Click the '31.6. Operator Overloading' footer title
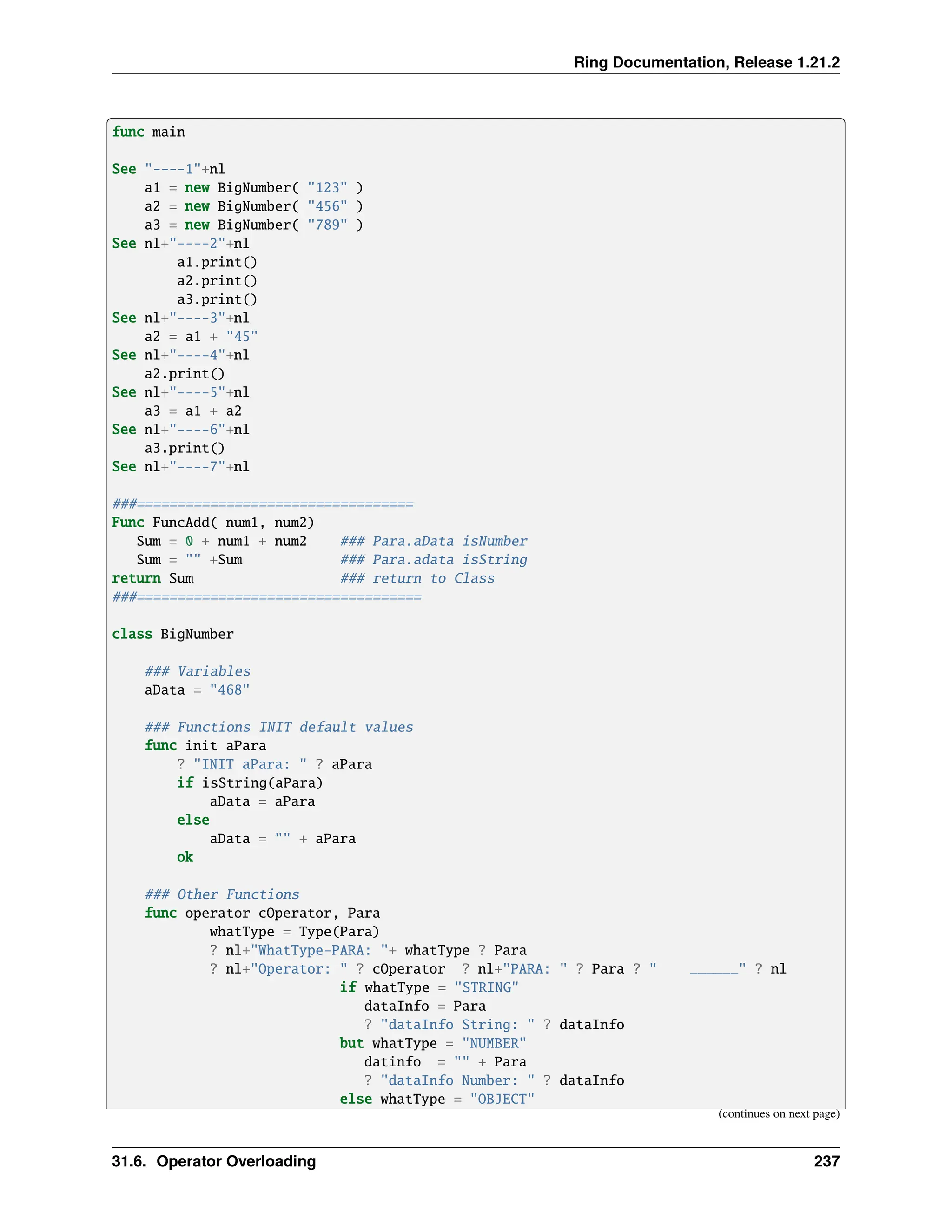The width and height of the screenshot is (952, 1232). coord(214,1161)
